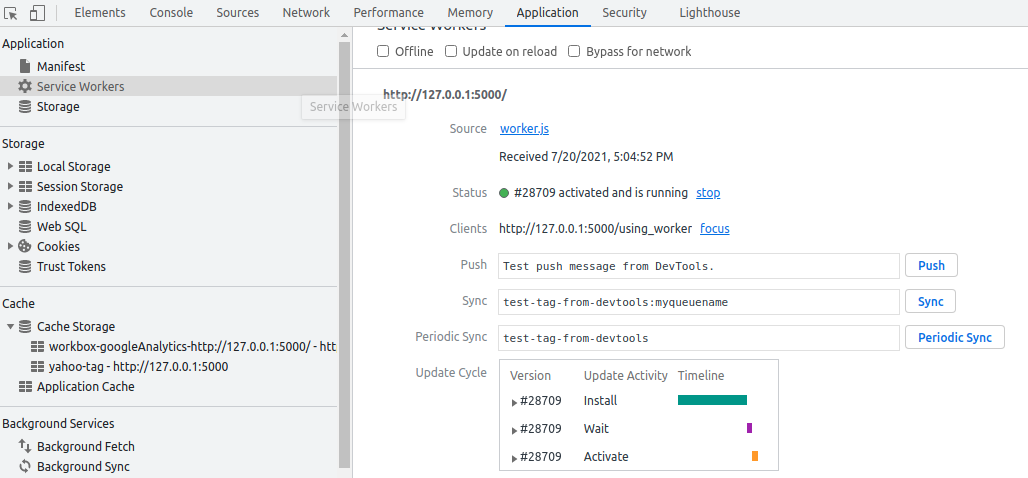Toggle the device toolbar icon
1028x478 pixels.
(x=37, y=13)
